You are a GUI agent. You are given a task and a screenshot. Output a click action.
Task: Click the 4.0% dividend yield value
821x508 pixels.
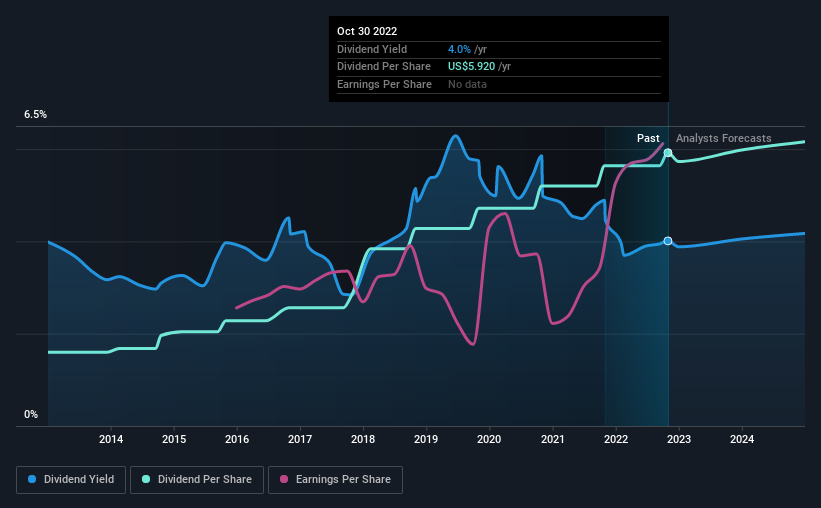click(x=459, y=49)
